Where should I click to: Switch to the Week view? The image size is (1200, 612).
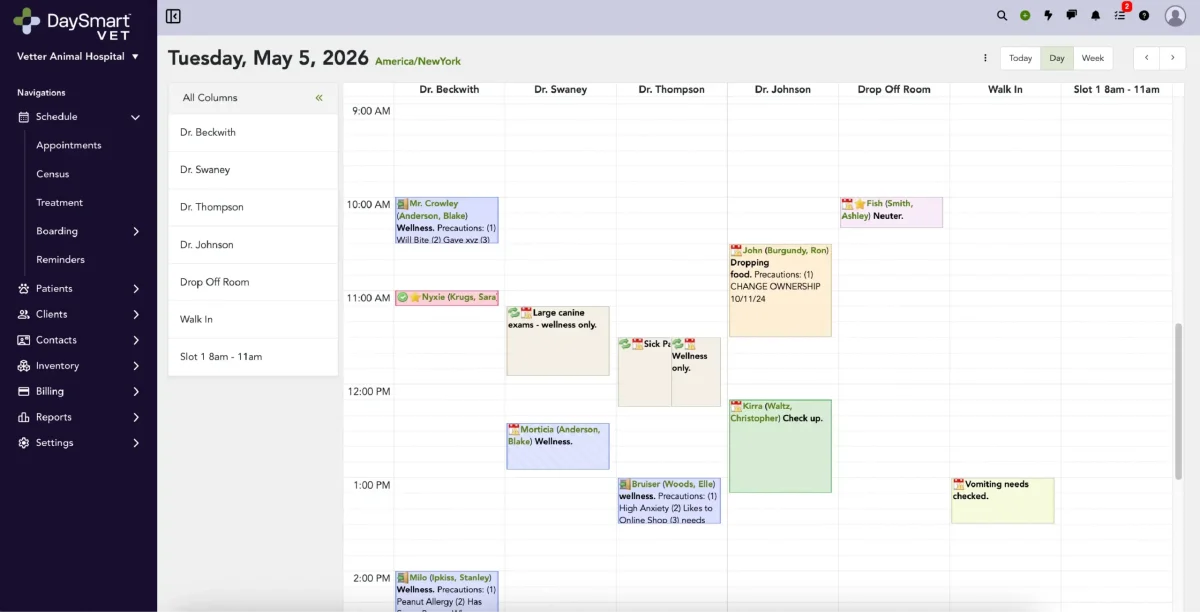[1093, 58]
